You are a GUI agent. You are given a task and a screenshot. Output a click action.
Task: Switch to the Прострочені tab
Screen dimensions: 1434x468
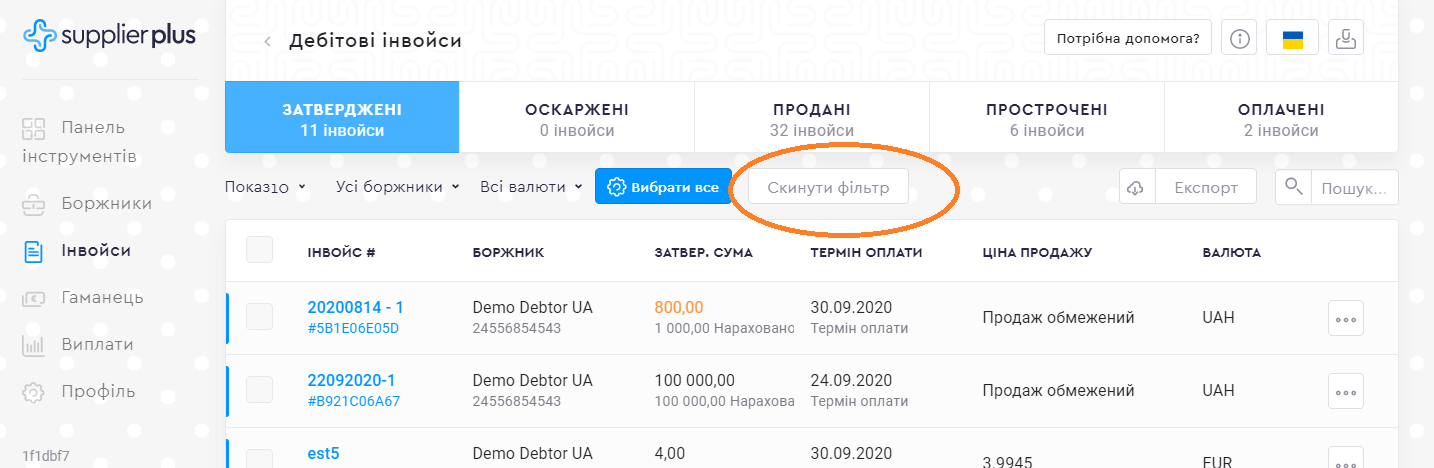[1046, 119]
